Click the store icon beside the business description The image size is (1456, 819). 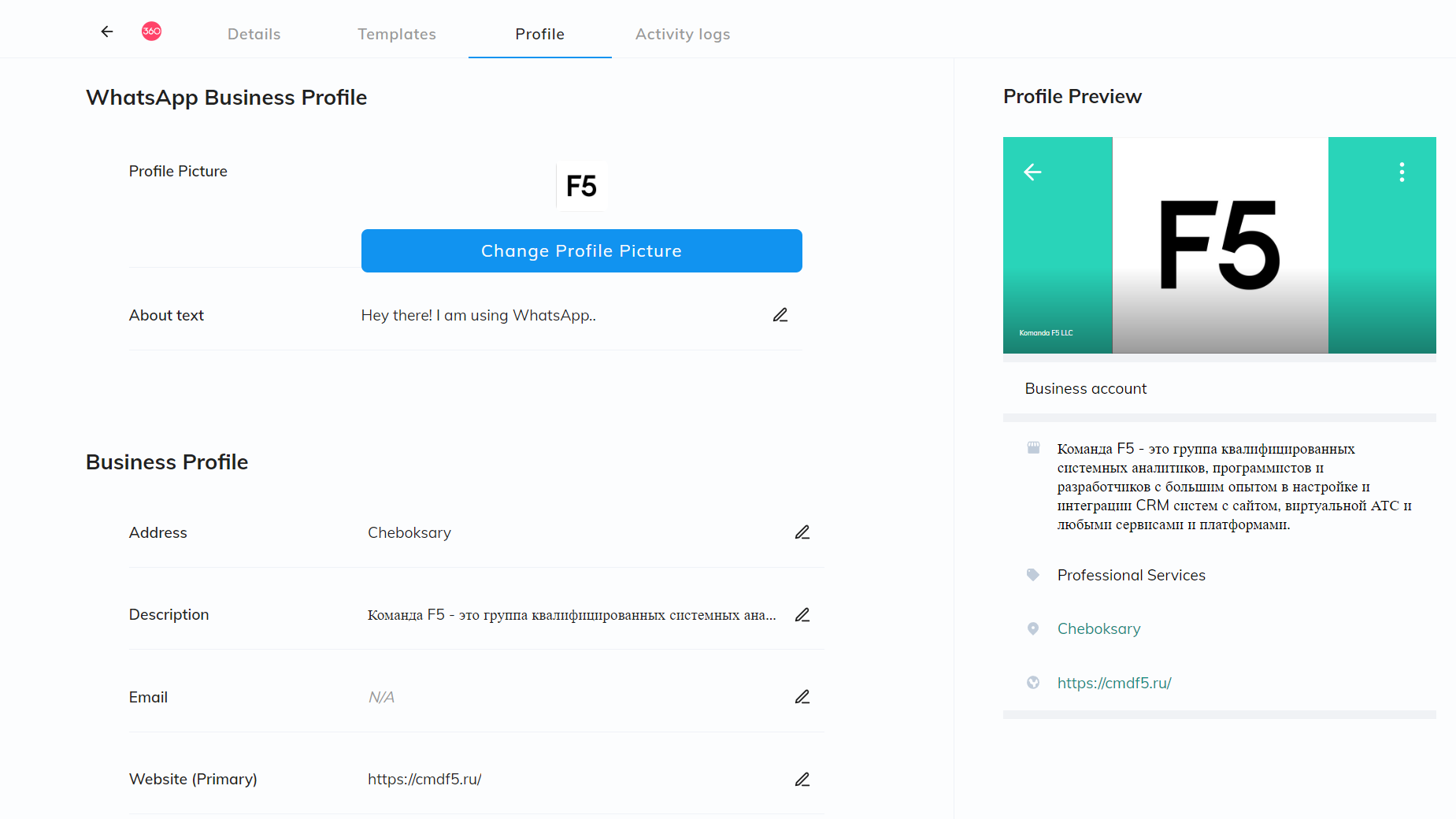(x=1033, y=448)
